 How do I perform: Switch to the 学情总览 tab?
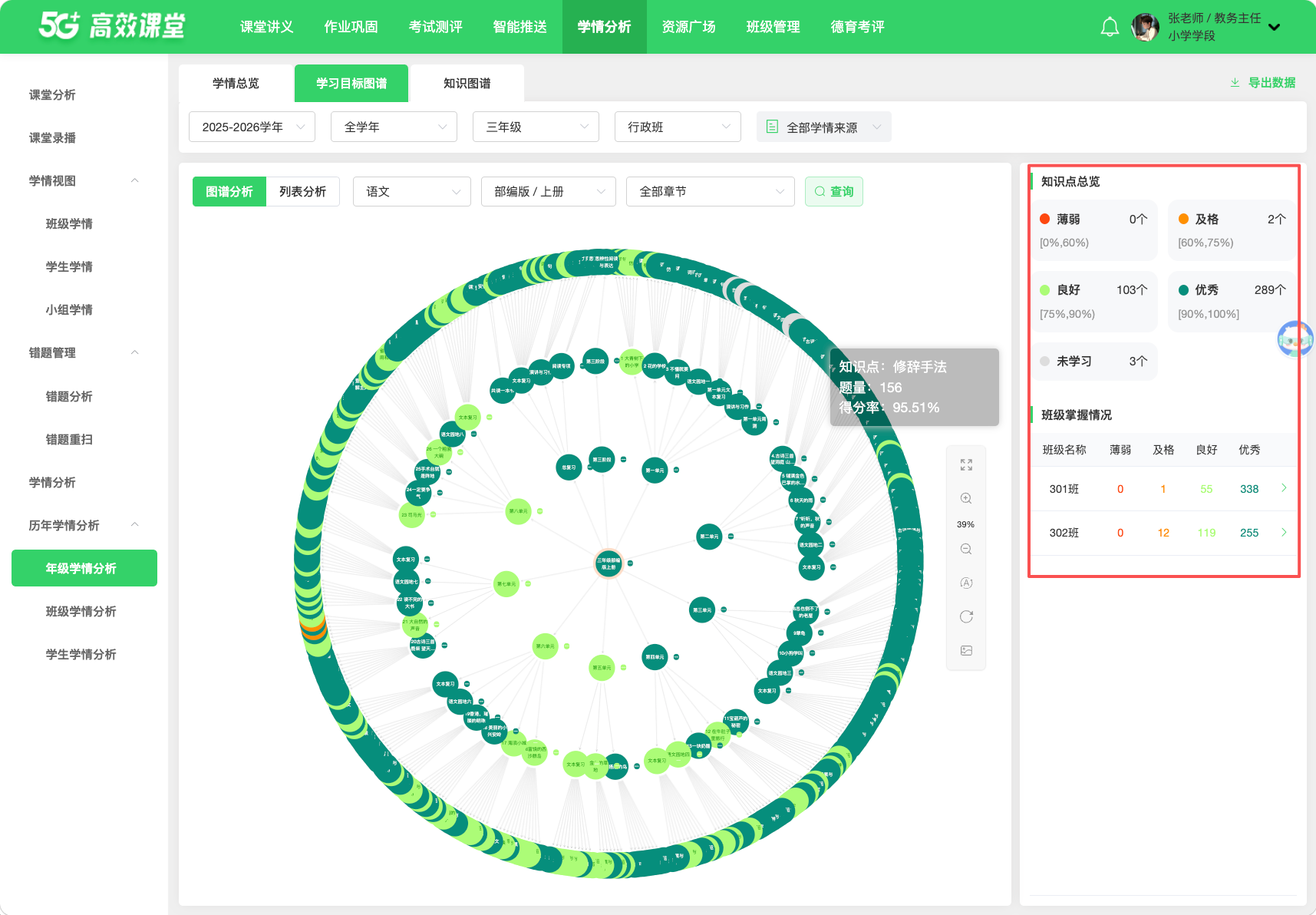(236, 83)
